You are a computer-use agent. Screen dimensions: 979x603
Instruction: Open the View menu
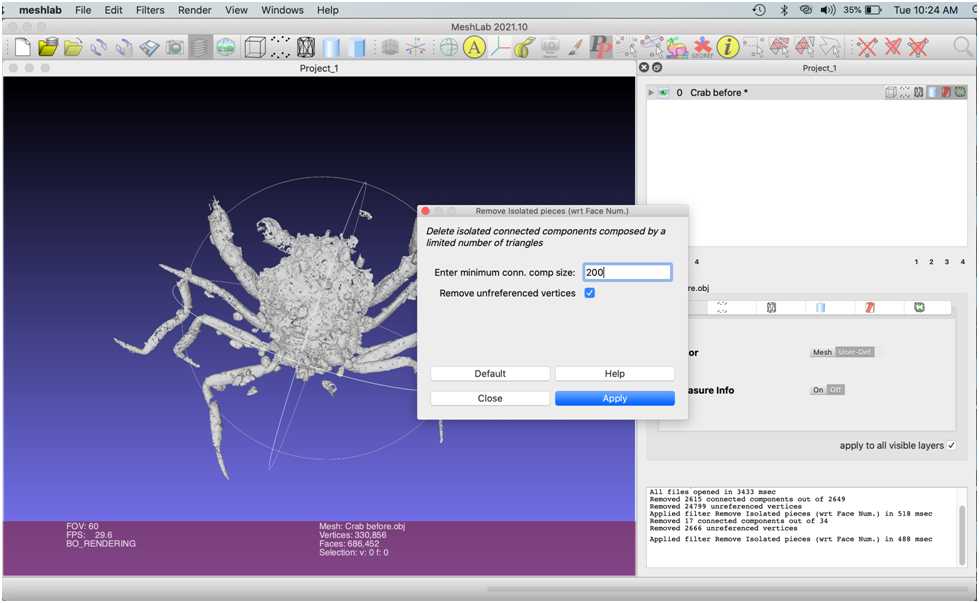(236, 10)
